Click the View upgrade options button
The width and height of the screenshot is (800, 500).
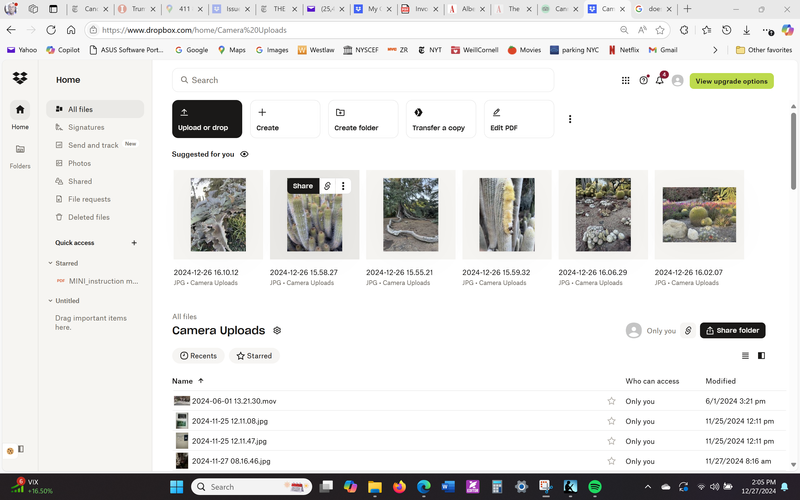coord(731,81)
